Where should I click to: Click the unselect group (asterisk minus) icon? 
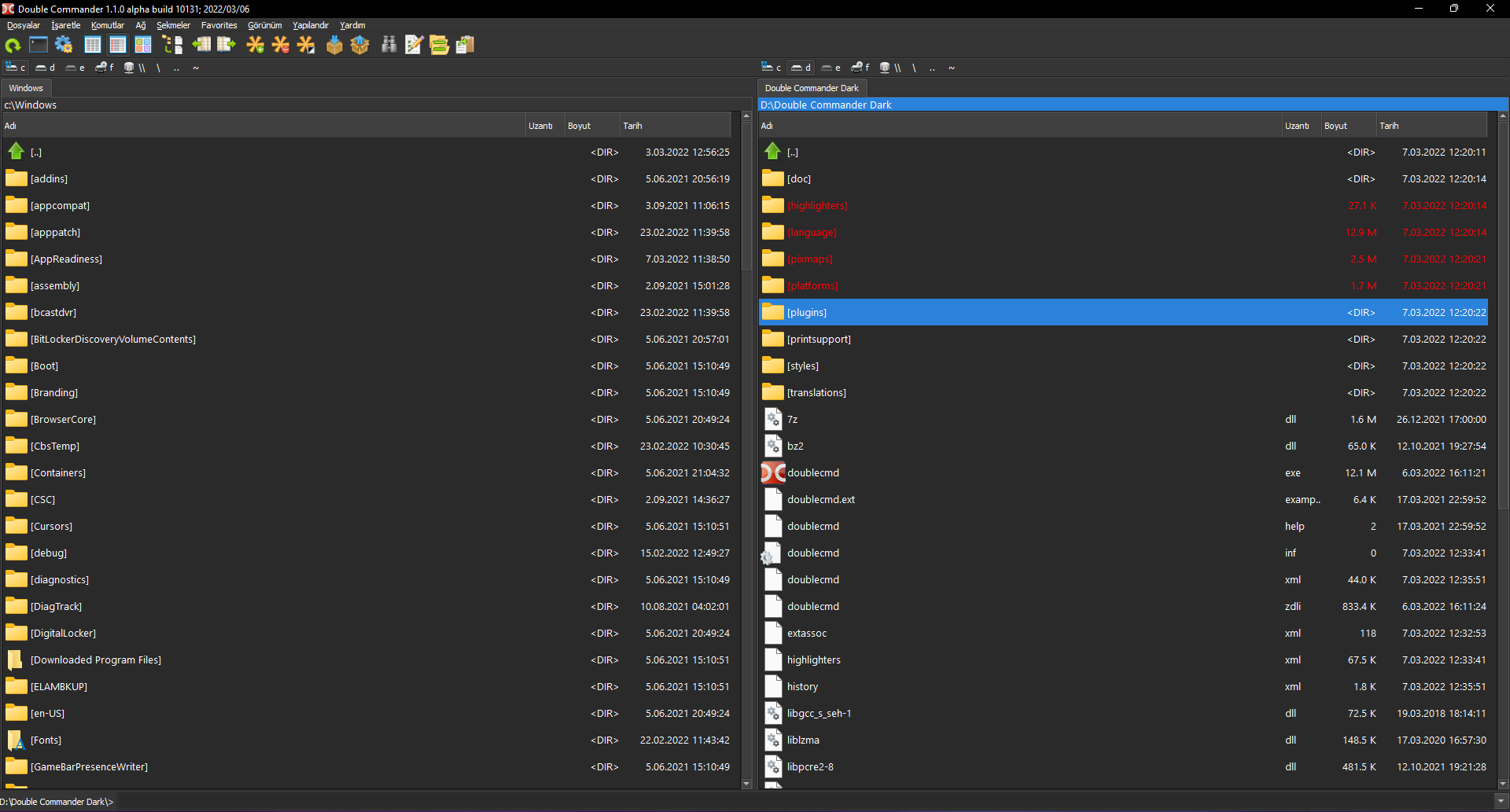tap(281, 45)
